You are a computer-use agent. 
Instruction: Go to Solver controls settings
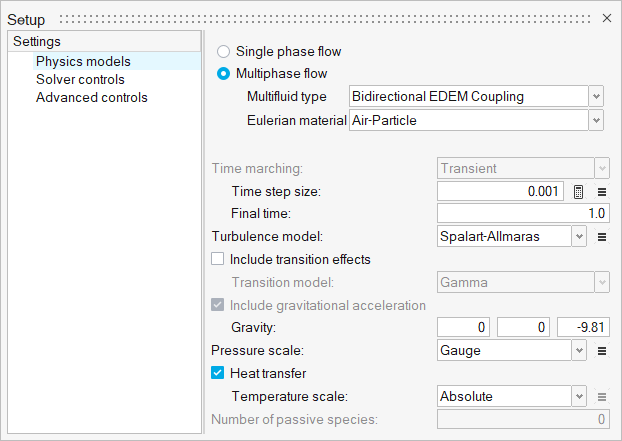[x=80, y=80]
